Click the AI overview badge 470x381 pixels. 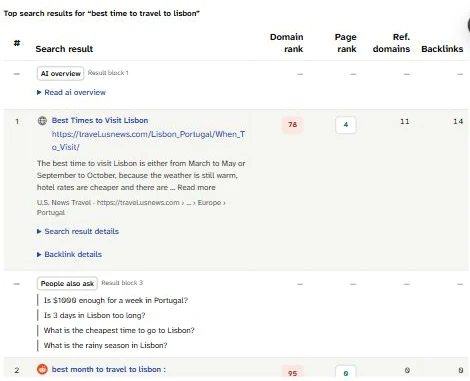click(60, 74)
